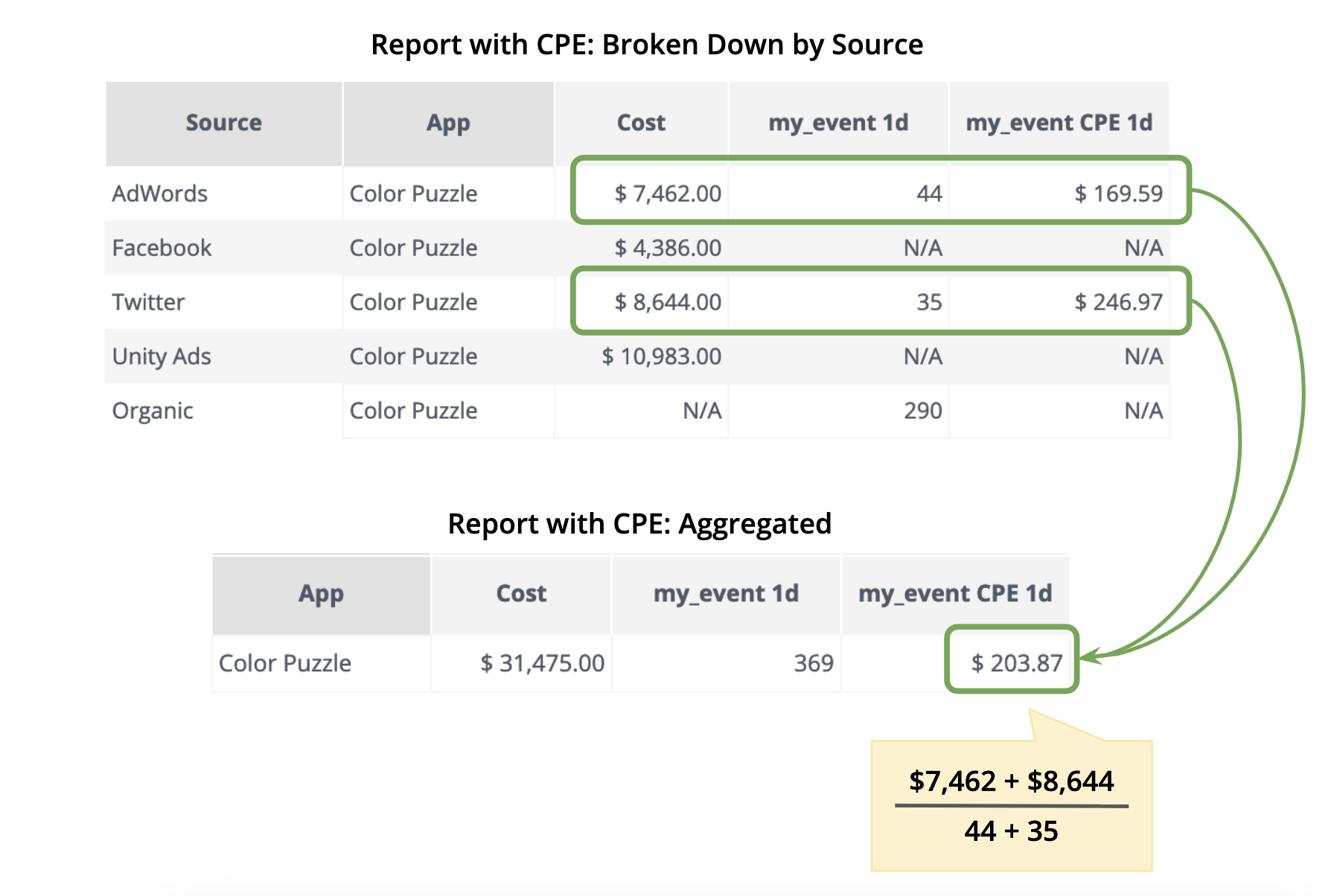1331x896 pixels.
Task: Select the AdWords source cell
Action: (160, 193)
